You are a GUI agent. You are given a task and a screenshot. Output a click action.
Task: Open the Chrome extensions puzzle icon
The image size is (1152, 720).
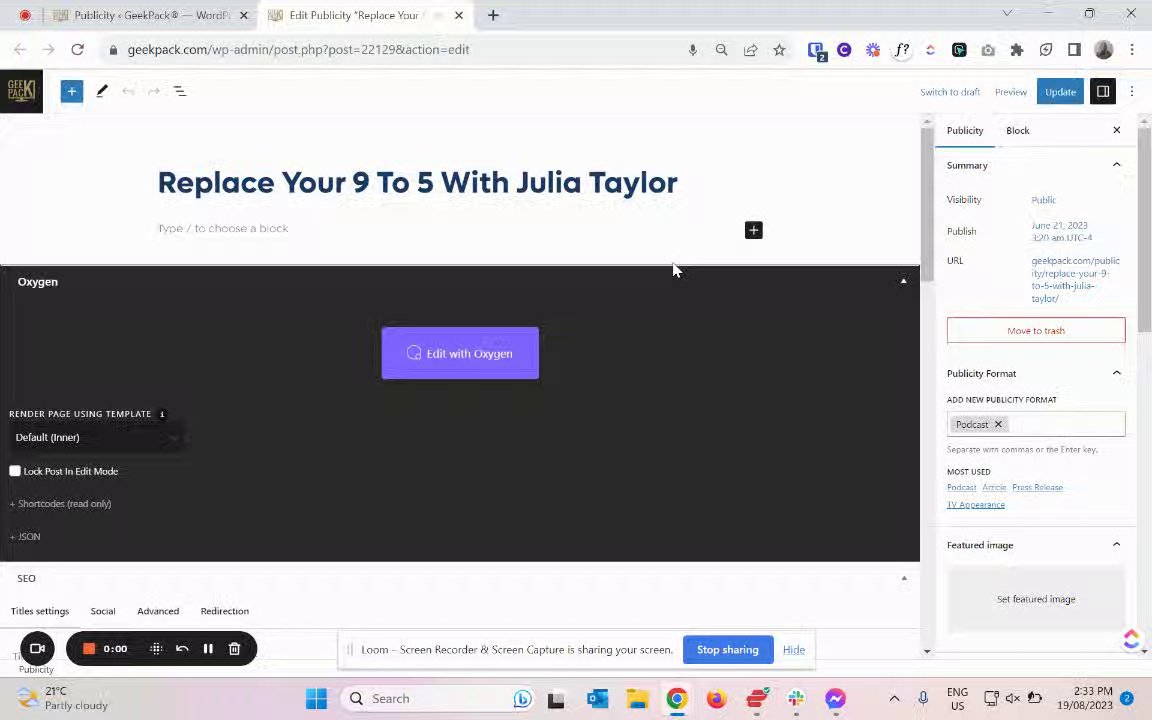pos(1017,50)
